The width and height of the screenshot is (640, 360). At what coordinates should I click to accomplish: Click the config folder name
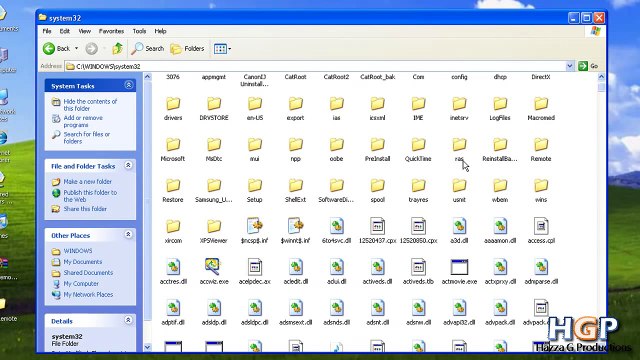click(459, 77)
